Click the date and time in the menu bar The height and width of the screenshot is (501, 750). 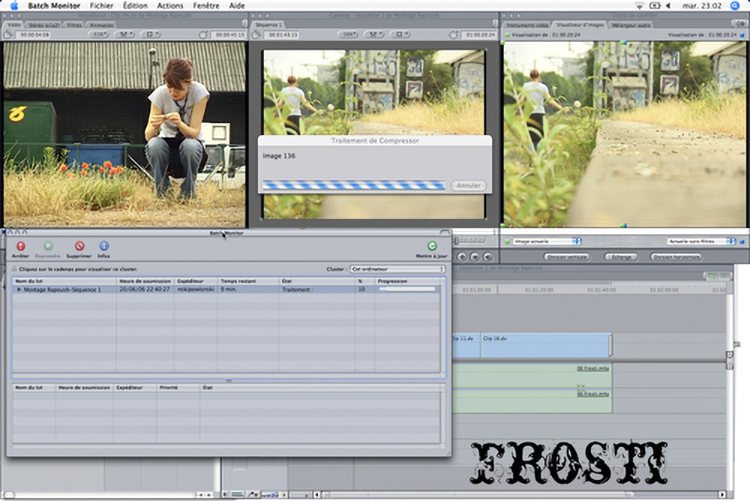pos(702,6)
